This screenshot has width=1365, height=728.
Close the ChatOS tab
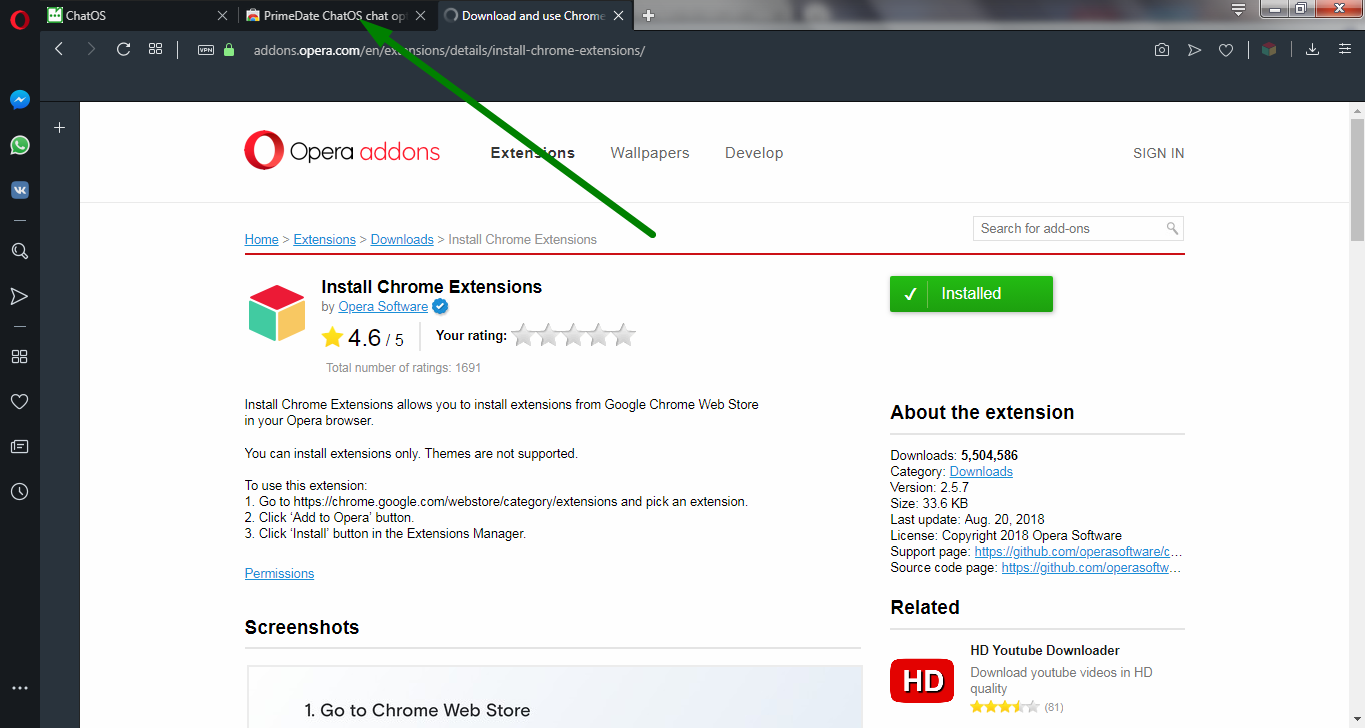[223, 16]
